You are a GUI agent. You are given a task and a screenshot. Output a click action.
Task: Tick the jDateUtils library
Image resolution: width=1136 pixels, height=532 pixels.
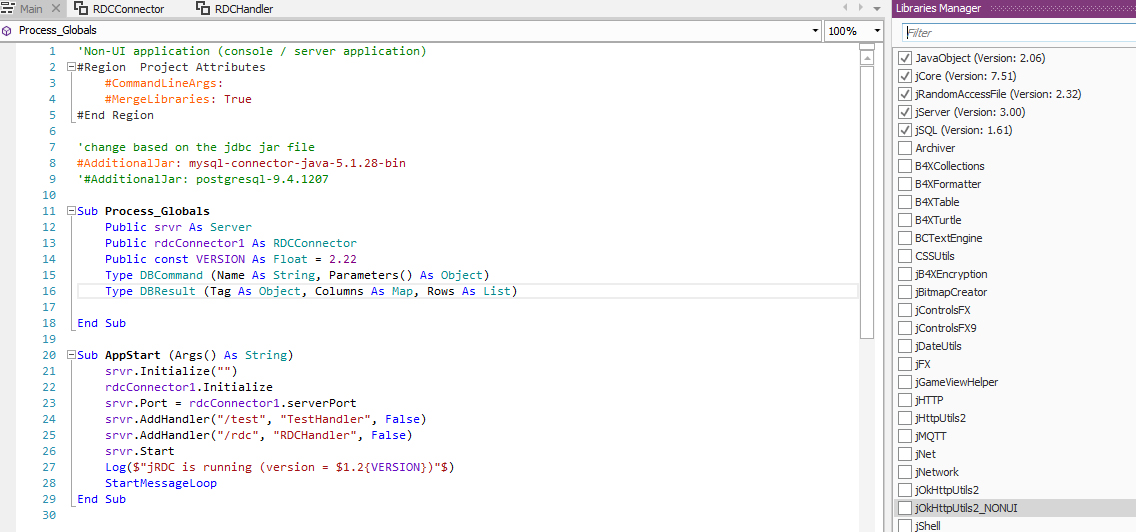click(904, 346)
